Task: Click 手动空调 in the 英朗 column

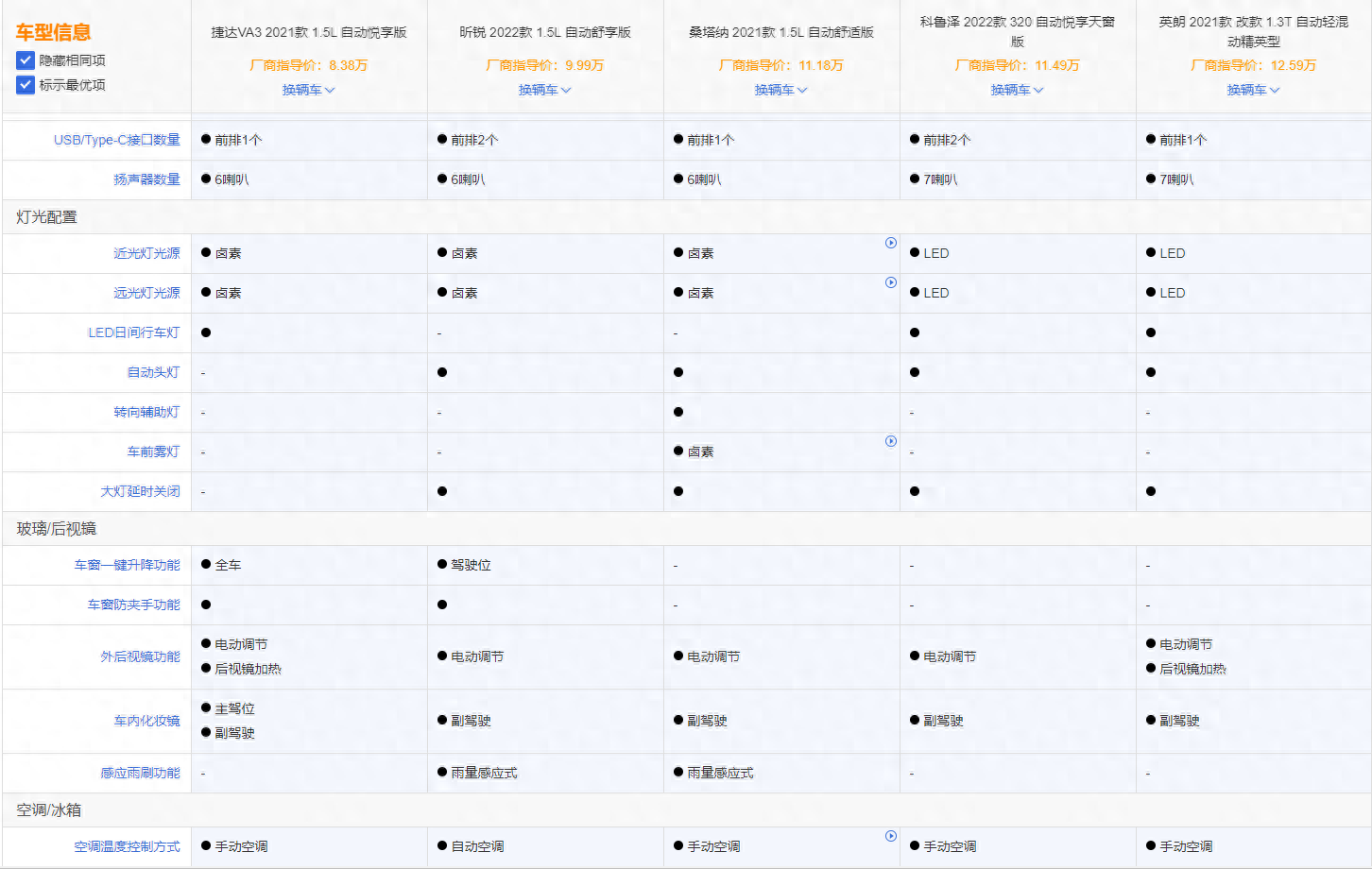Action: coord(1186,846)
